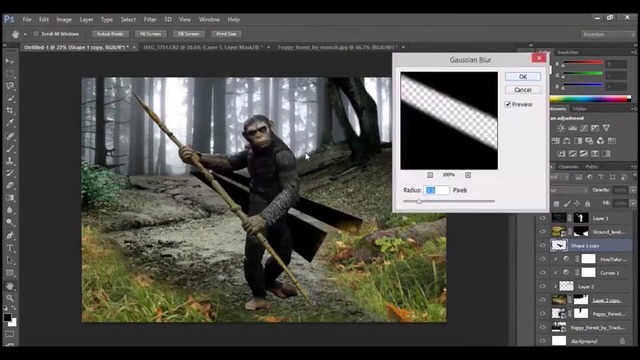This screenshot has width=640, height=360.
Task: Open the Adjustments panel flyout menu
Action: click(633, 109)
